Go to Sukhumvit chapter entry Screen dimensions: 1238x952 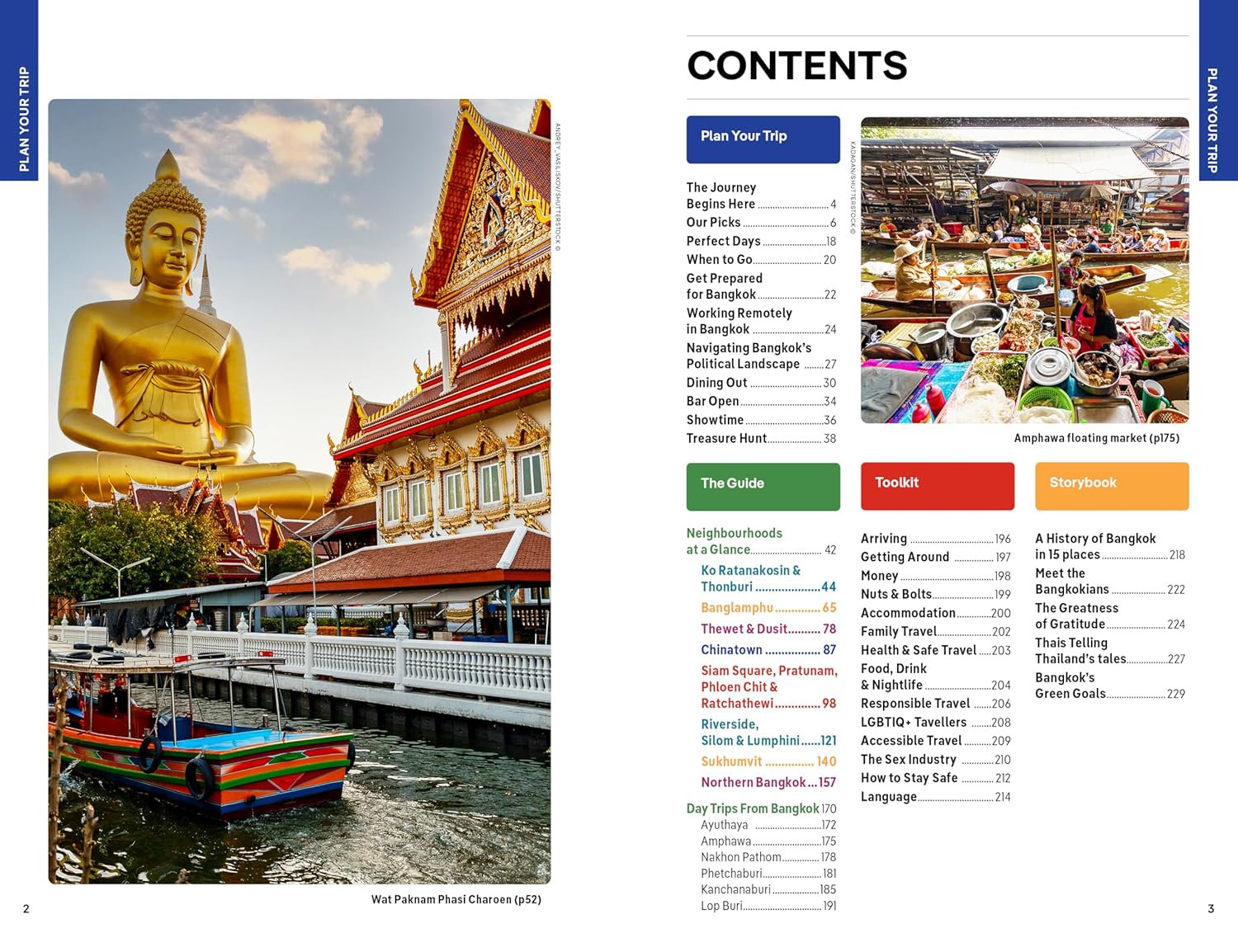[768, 761]
